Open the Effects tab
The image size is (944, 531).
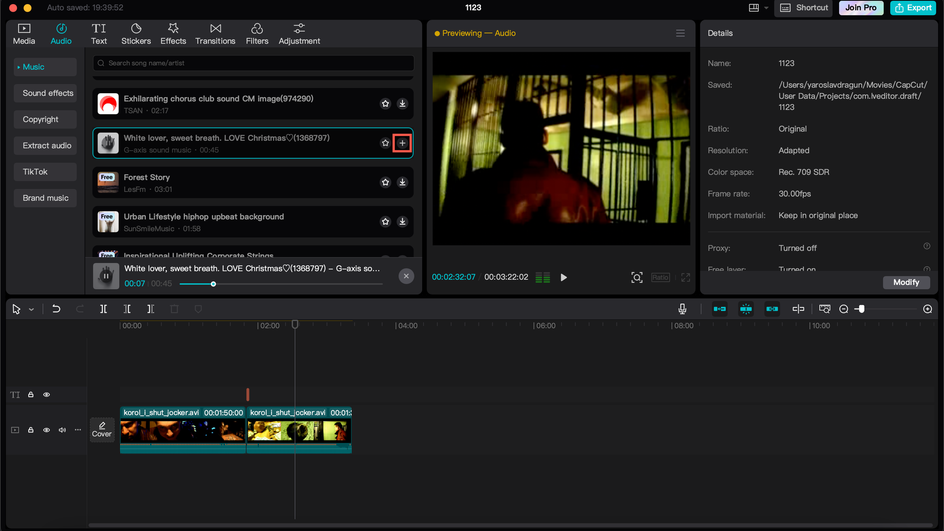[173, 34]
